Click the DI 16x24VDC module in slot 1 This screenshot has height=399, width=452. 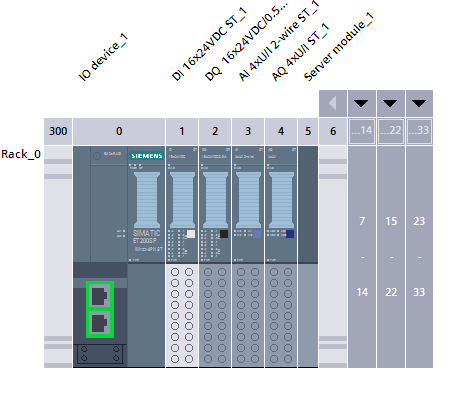[182, 257]
